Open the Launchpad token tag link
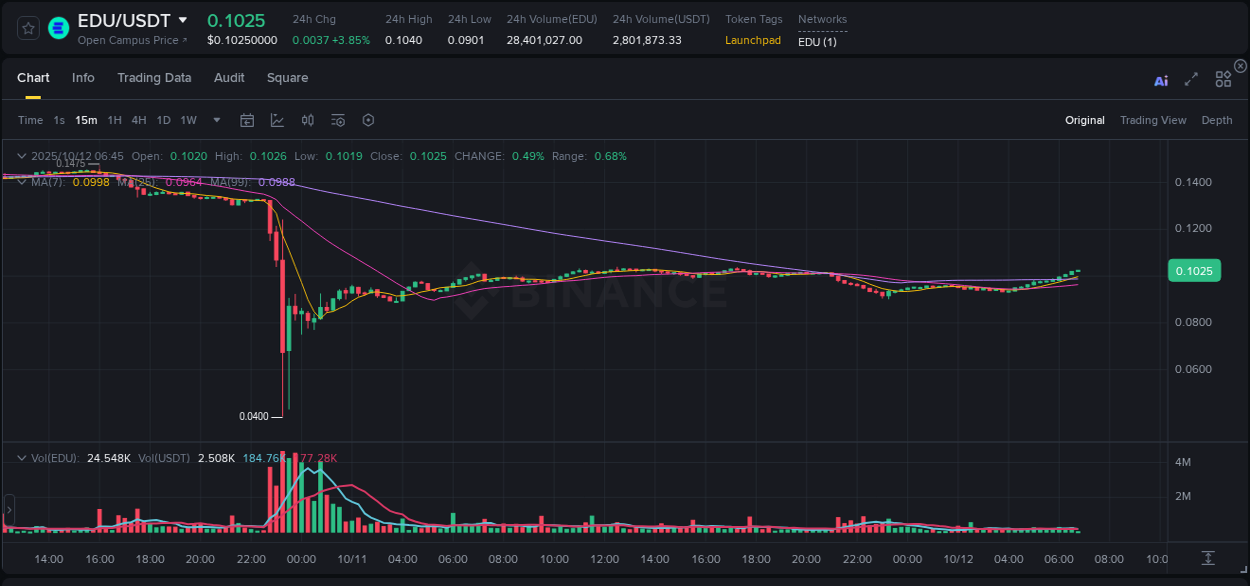 click(x=753, y=40)
